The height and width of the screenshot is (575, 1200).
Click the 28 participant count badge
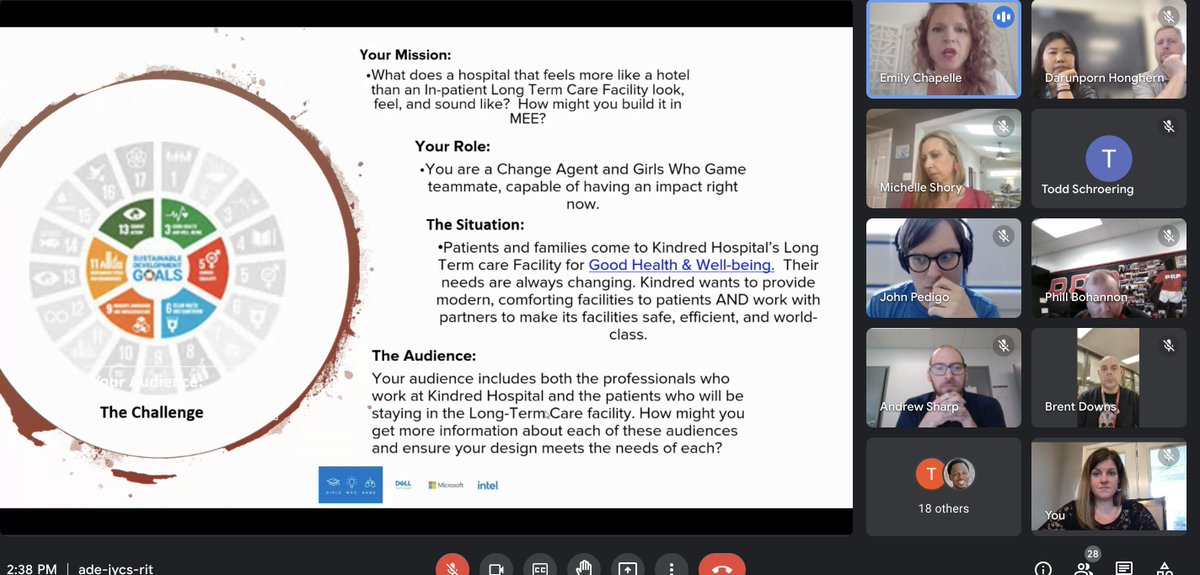1092,553
